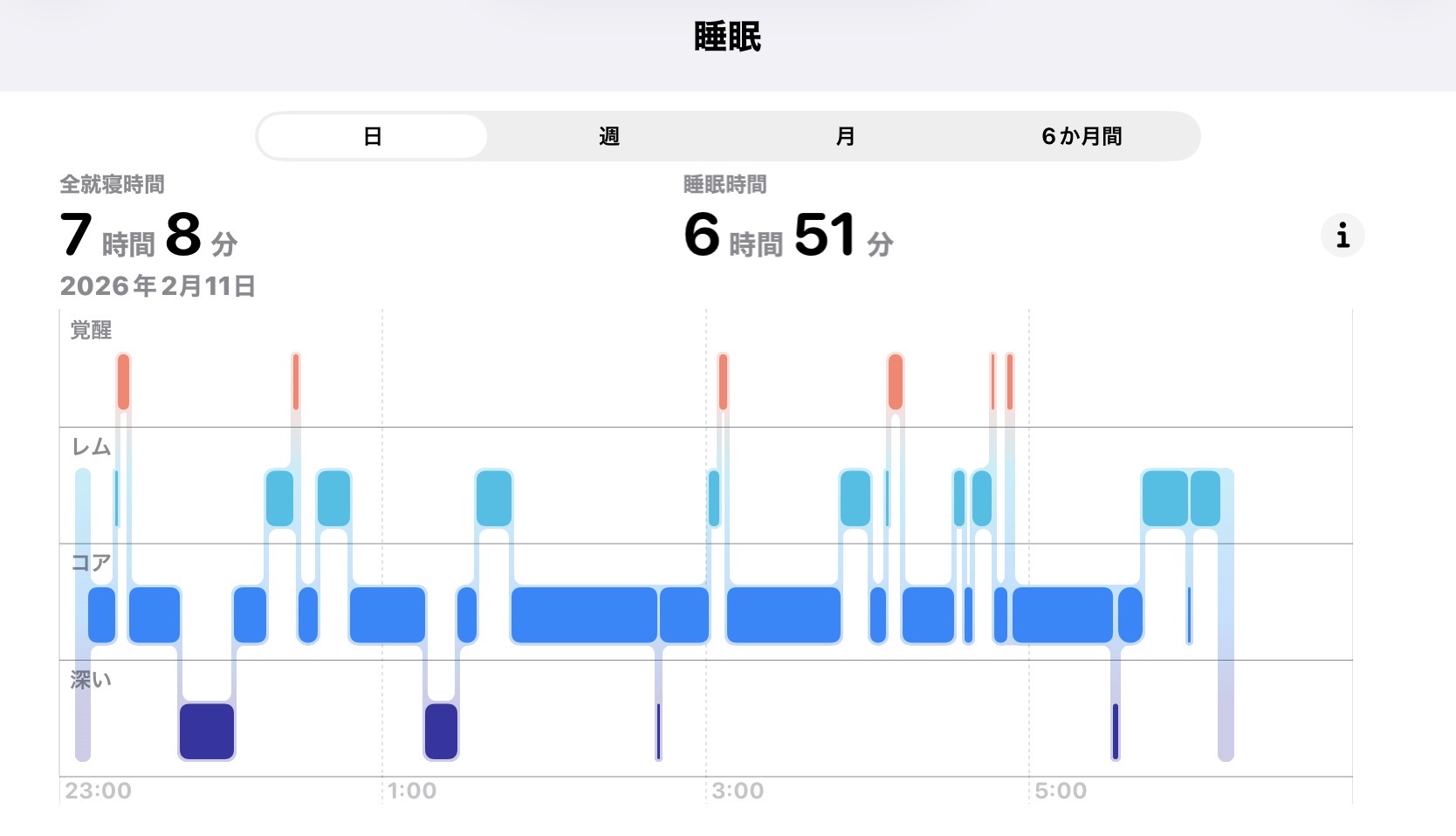Tap the 2026年2月11日 date label

(x=157, y=286)
